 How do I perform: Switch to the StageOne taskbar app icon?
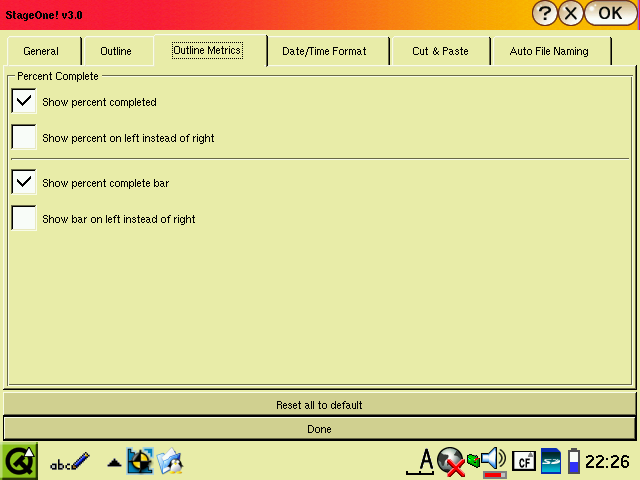click(x=140, y=462)
